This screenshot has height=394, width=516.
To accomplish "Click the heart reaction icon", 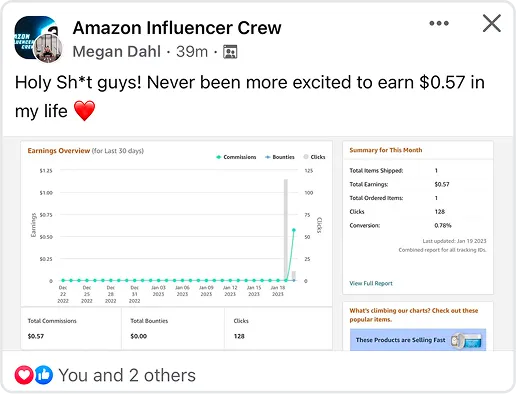I will coord(24,375).
